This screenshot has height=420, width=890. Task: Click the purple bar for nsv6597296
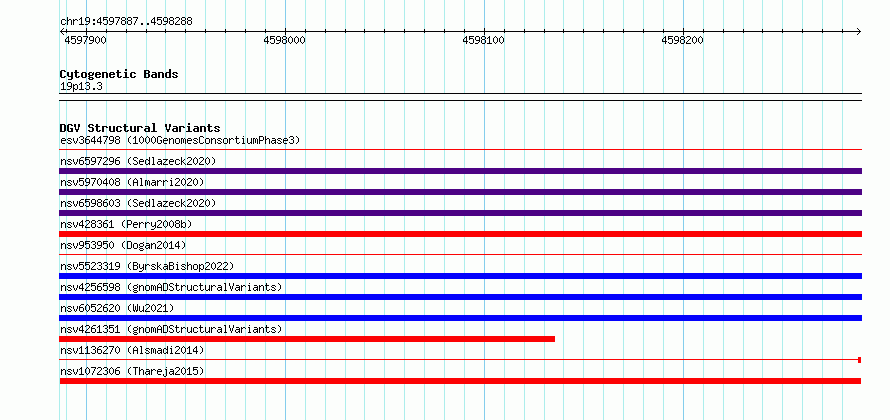point(460,171)
